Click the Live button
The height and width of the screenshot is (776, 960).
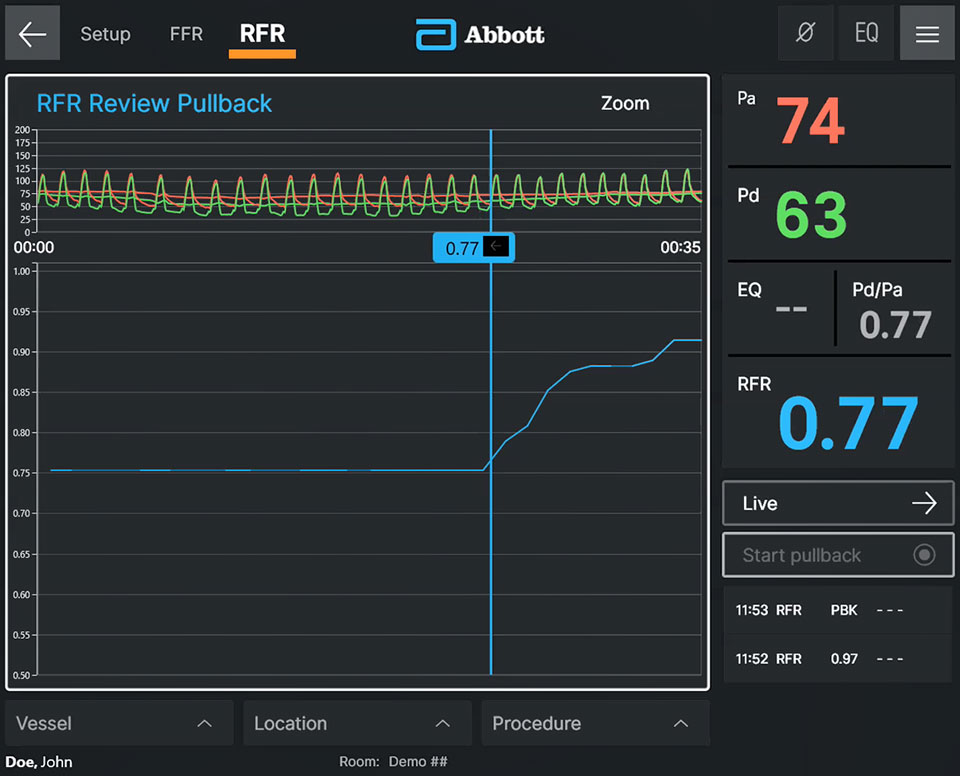pos(838,503)
